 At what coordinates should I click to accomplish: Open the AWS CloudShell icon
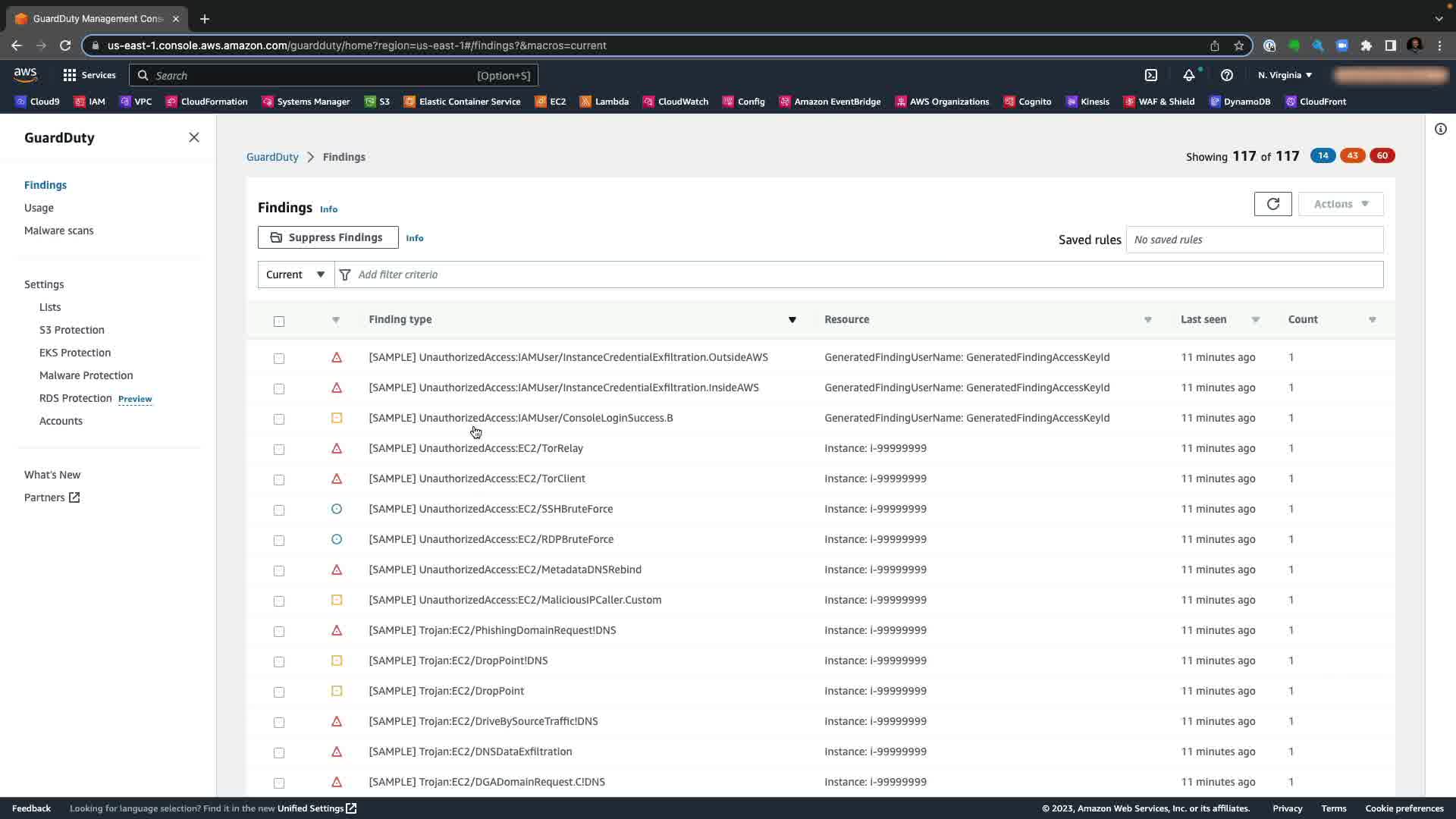tap(1150, 75)
